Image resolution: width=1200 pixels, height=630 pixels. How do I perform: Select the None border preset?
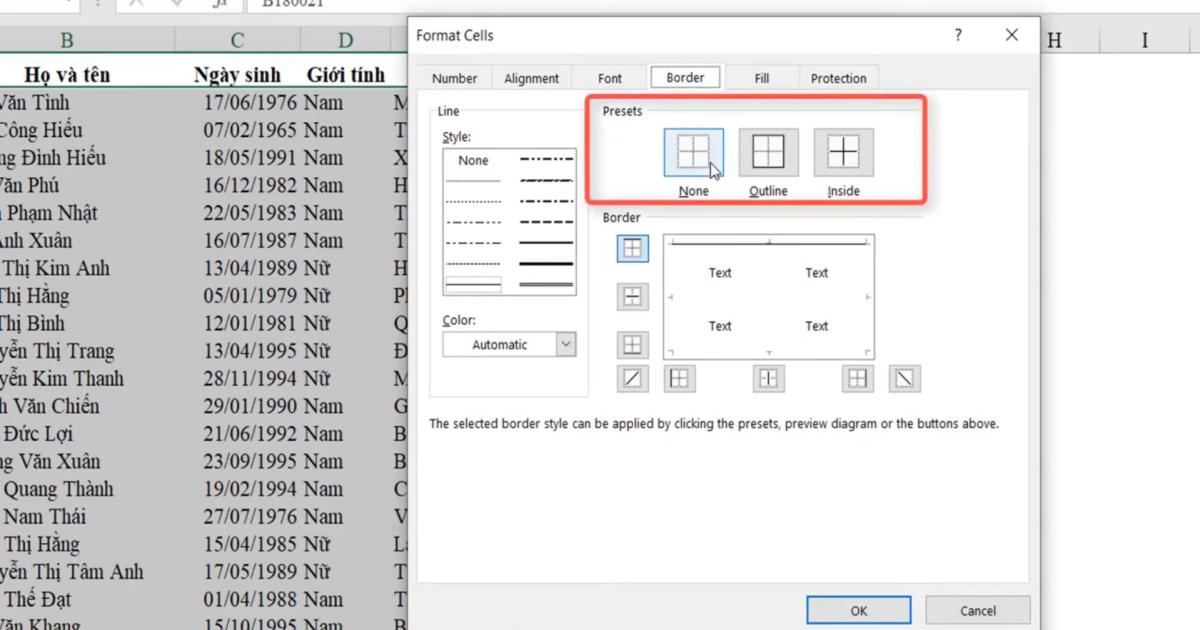pos(693,151)
